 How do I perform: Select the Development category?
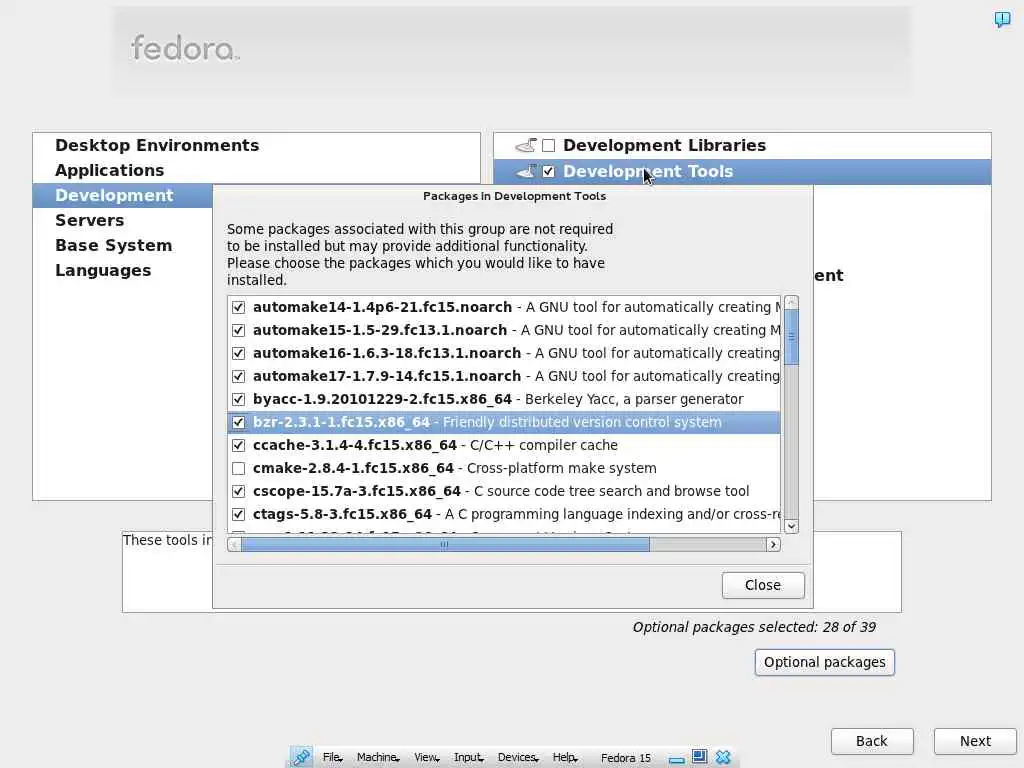[x=122, y=195]
